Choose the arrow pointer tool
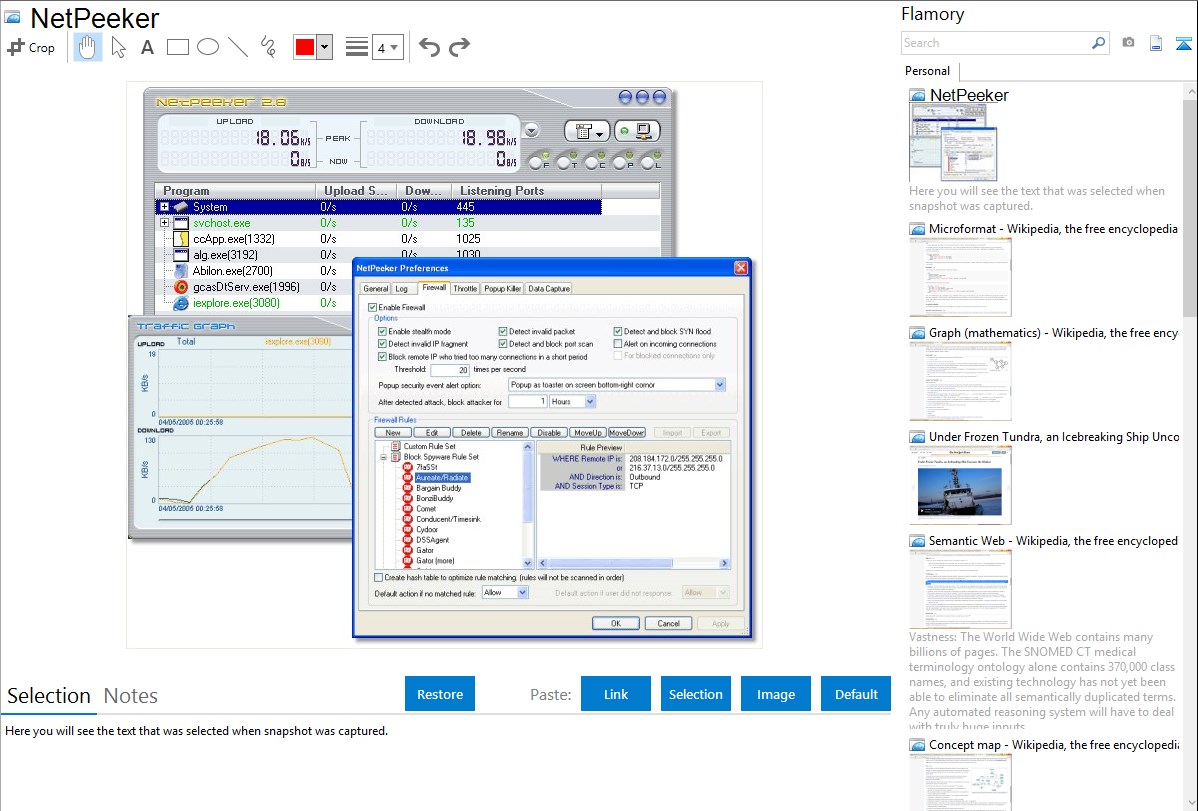 point(118,47)
